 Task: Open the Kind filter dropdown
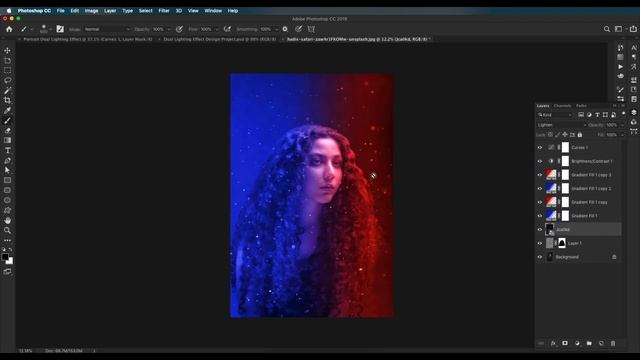coord(555,115)
